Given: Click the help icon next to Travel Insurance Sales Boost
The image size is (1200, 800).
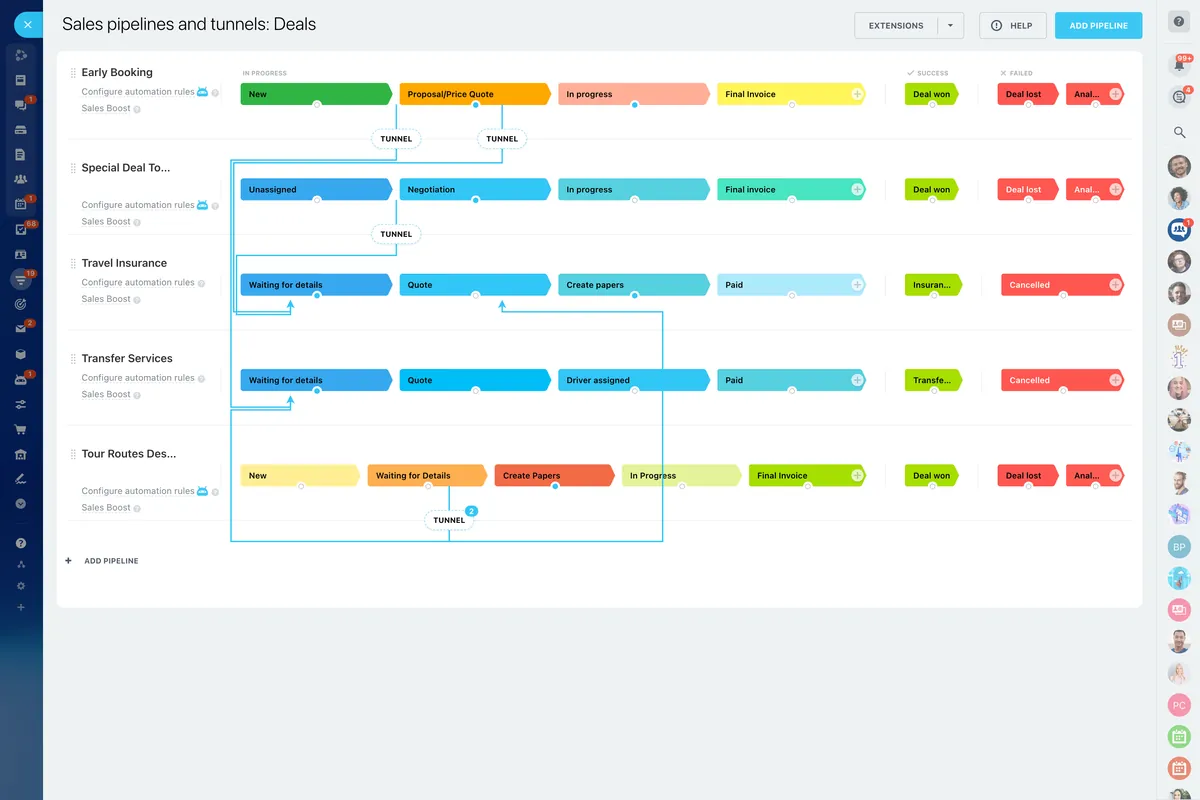Looking at the screenshot, I should [137, 299].
